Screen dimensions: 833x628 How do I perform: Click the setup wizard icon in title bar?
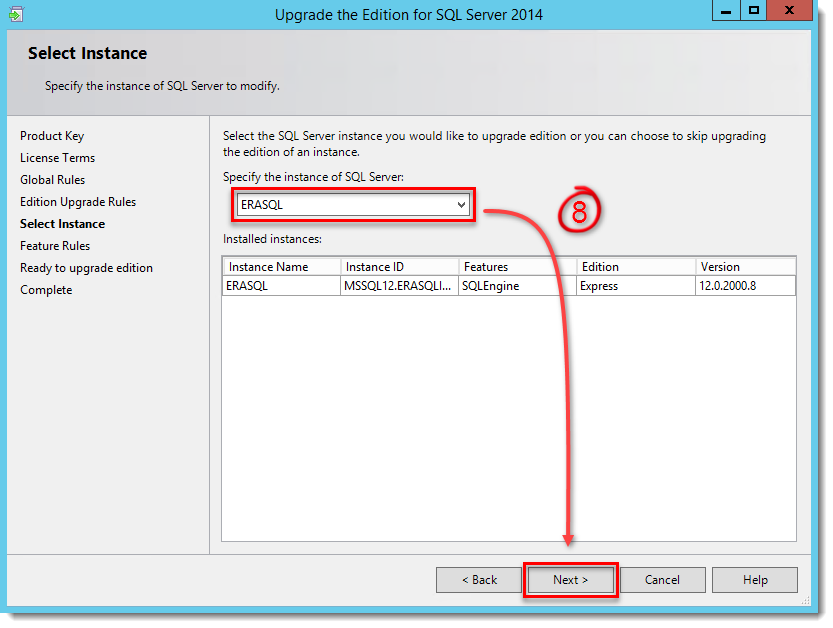coord(16,14)
